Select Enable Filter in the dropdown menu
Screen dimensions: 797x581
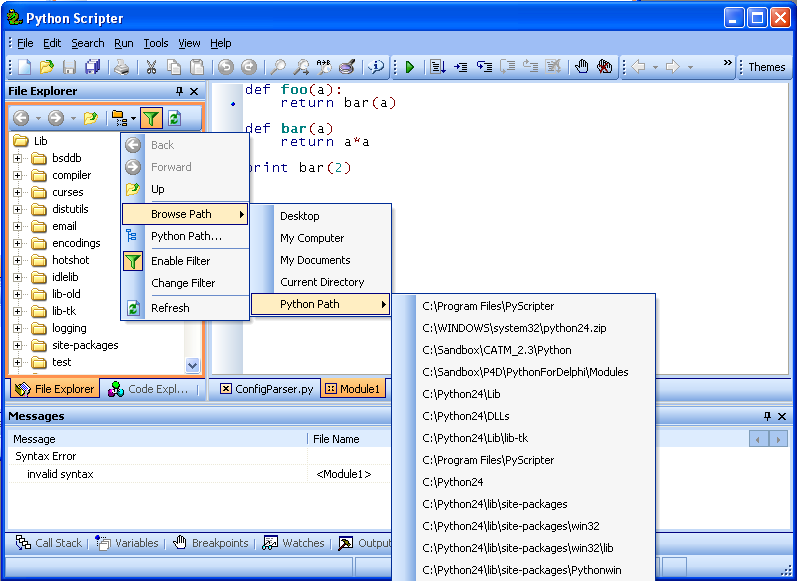tap(180, 261)
